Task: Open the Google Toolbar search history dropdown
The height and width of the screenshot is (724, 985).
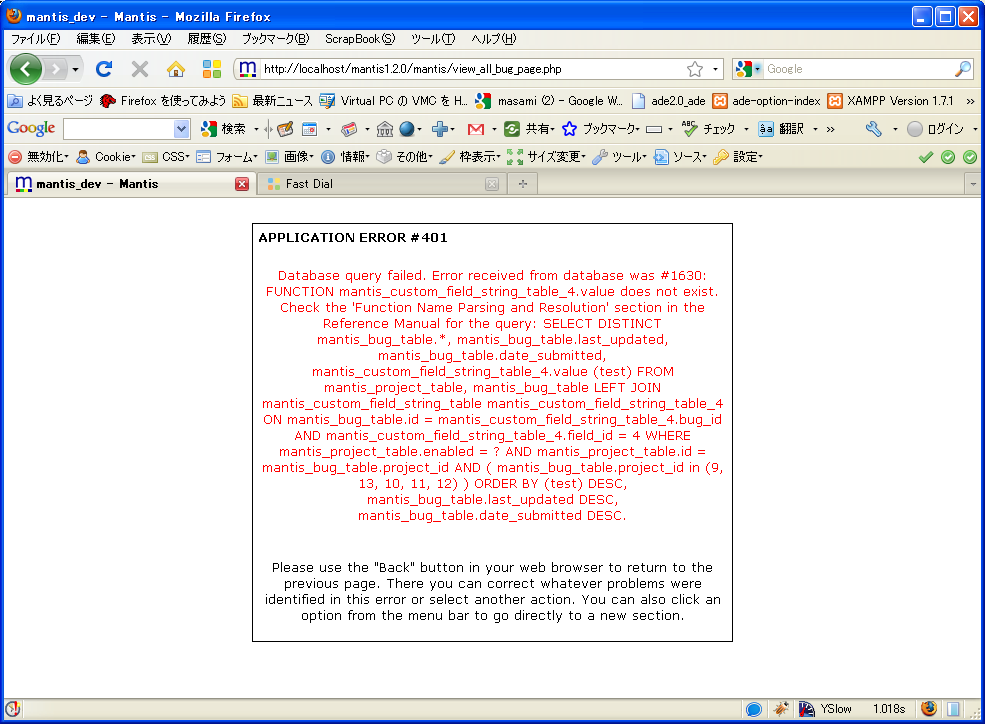Action: tap(181, 129)
